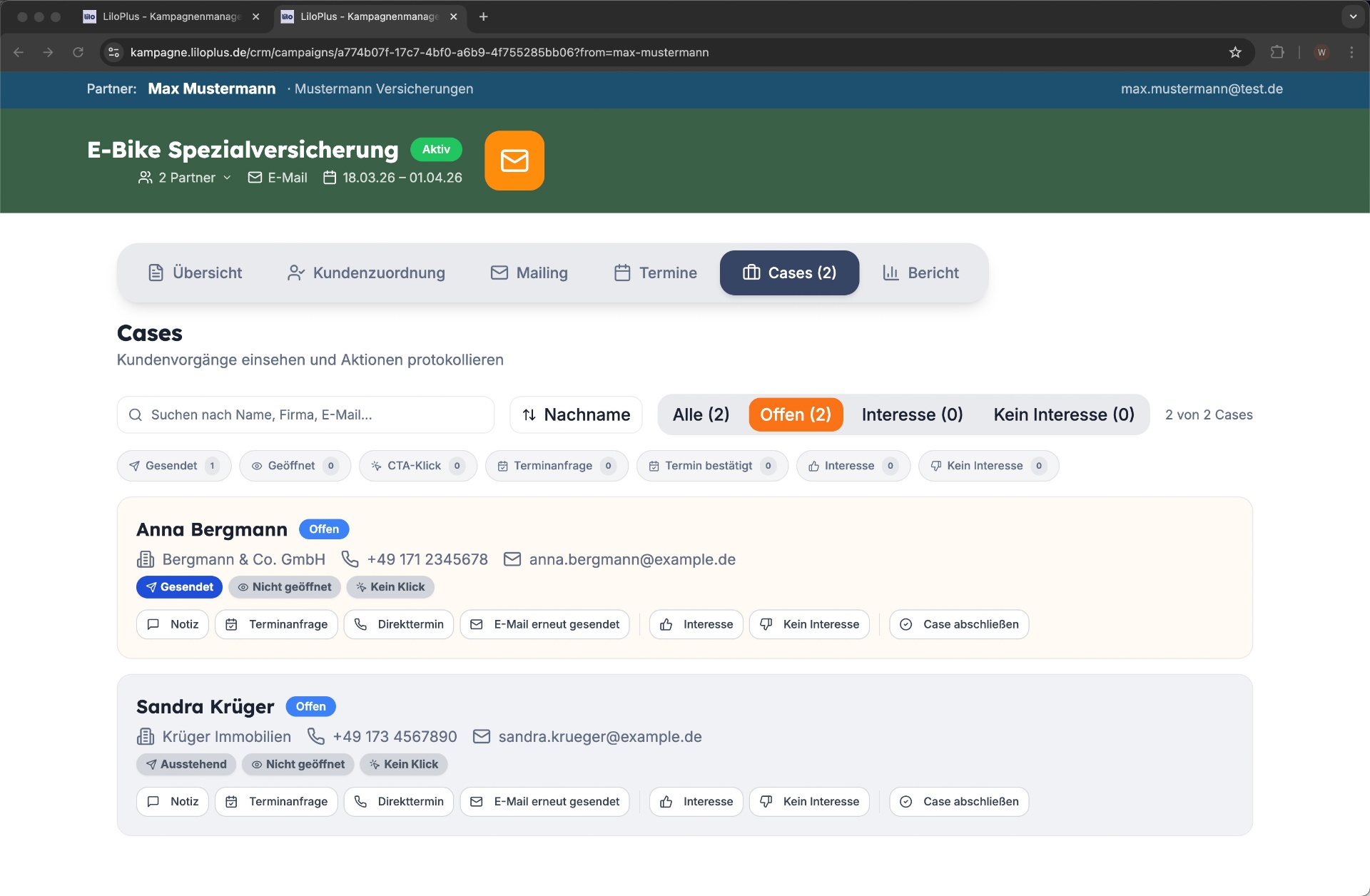Toggle the Geöffnet filter chip
1370x896 pixels.
[x=295, y=466]
